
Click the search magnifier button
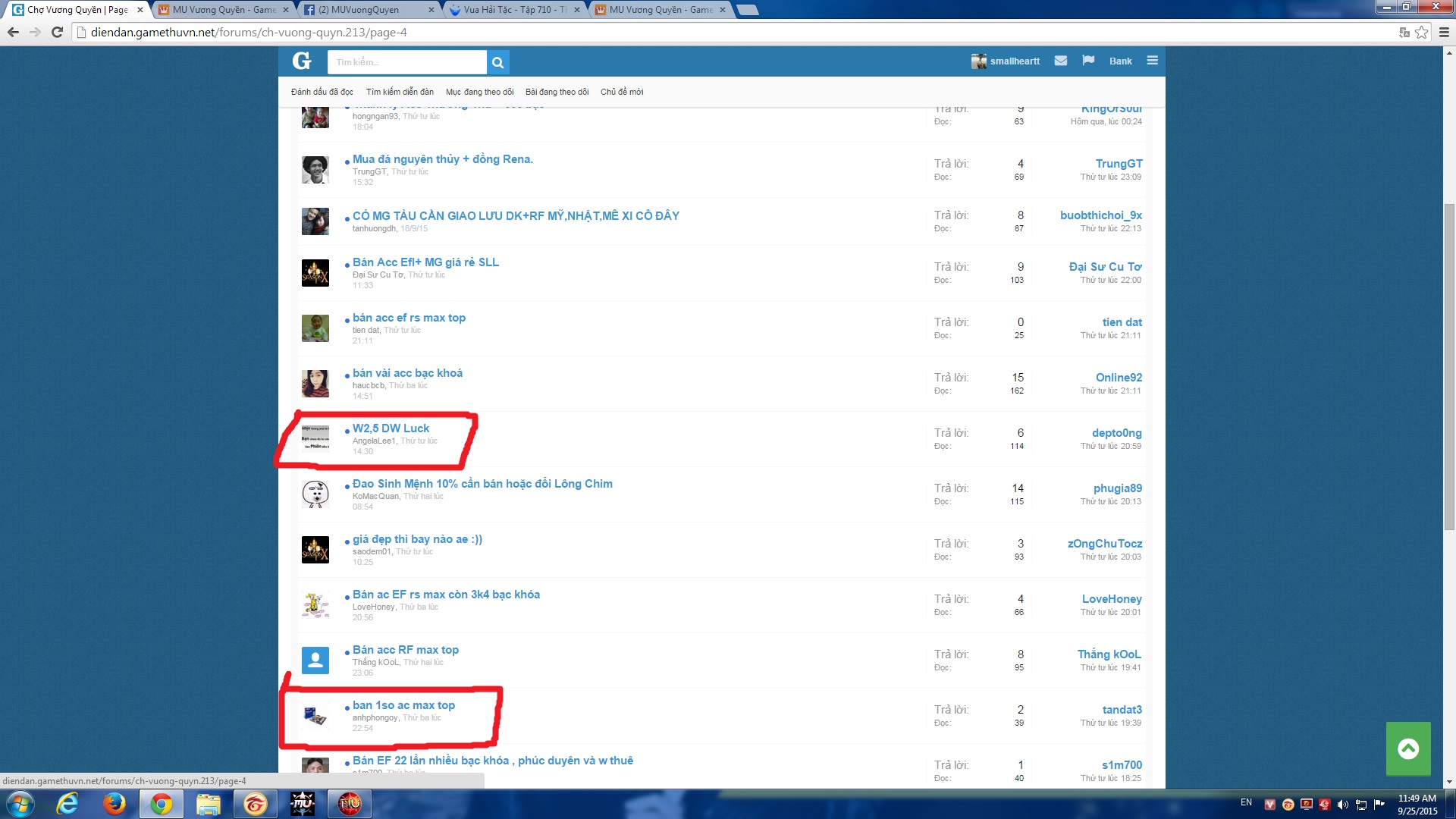pyautogui.click(x=498, y=62)
